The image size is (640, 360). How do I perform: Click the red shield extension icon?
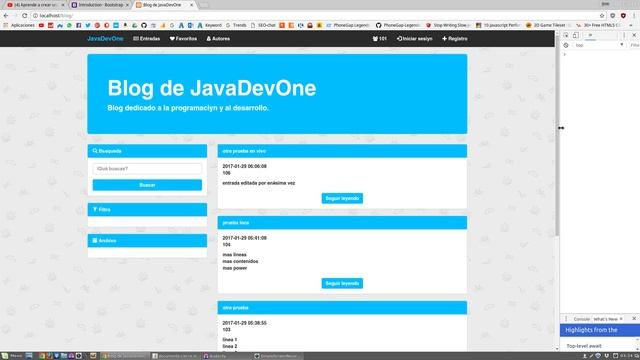coord(623,16)
